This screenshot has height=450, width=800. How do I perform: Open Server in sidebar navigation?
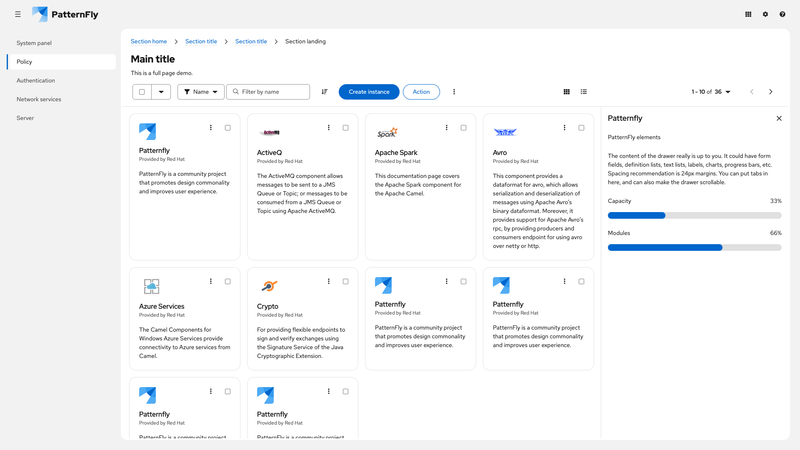tap(61, 118)
